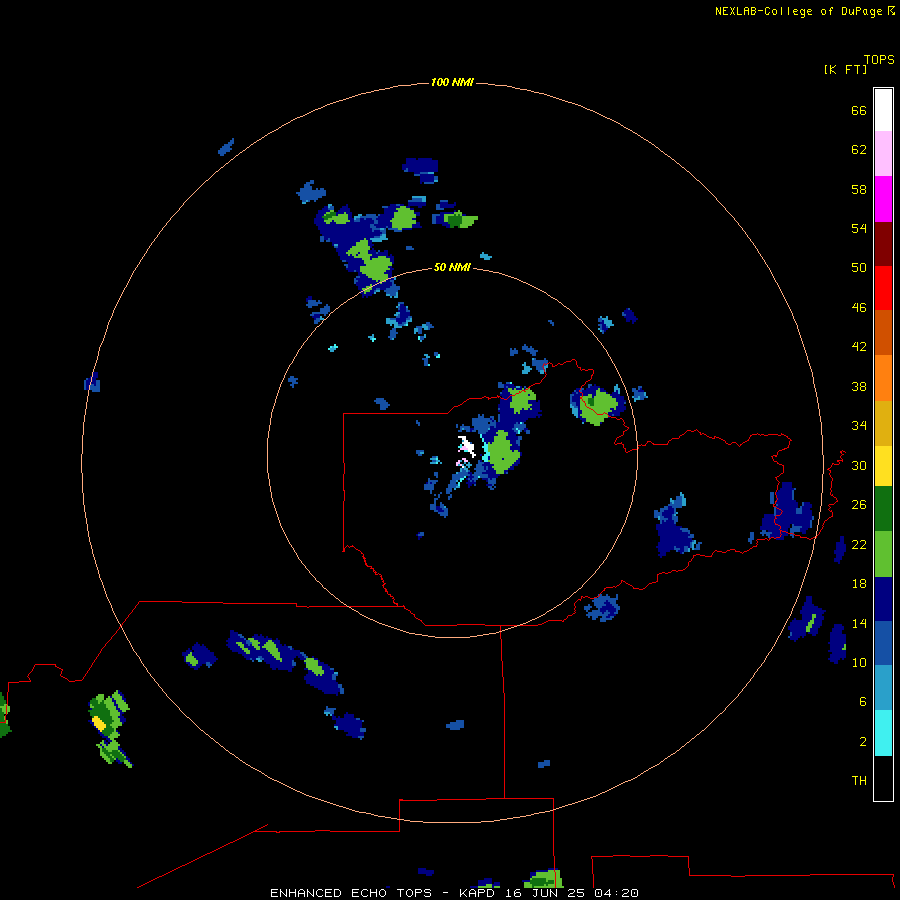Click the 66 legend value
Viewport: 900px width, 900px height.
click(859, 110)
